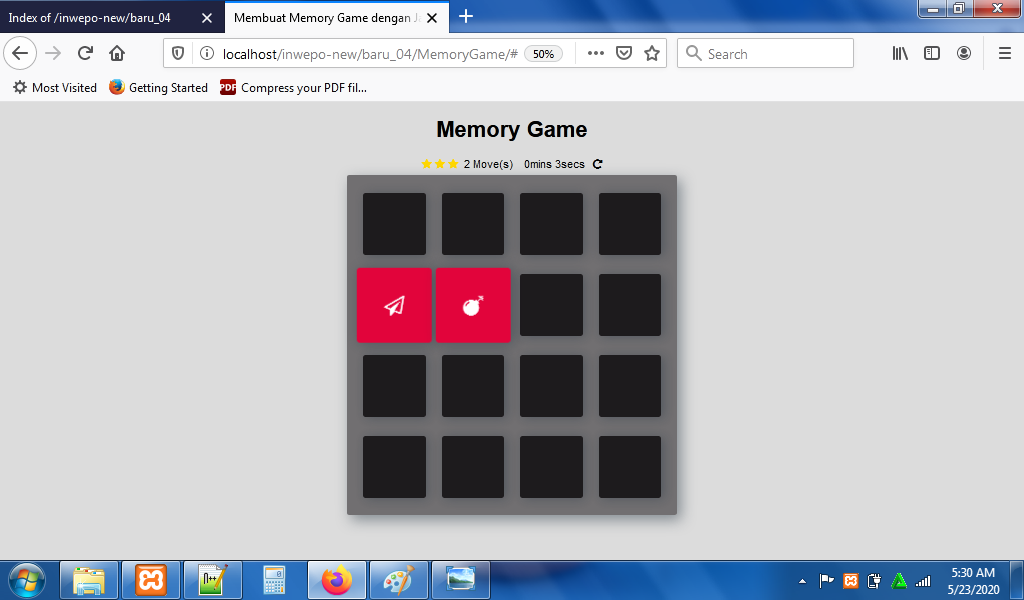Toggle the sidebar view icon
Image resolution: width=1024 pixels, height=600 pixels.
click(x=932, y=54)
